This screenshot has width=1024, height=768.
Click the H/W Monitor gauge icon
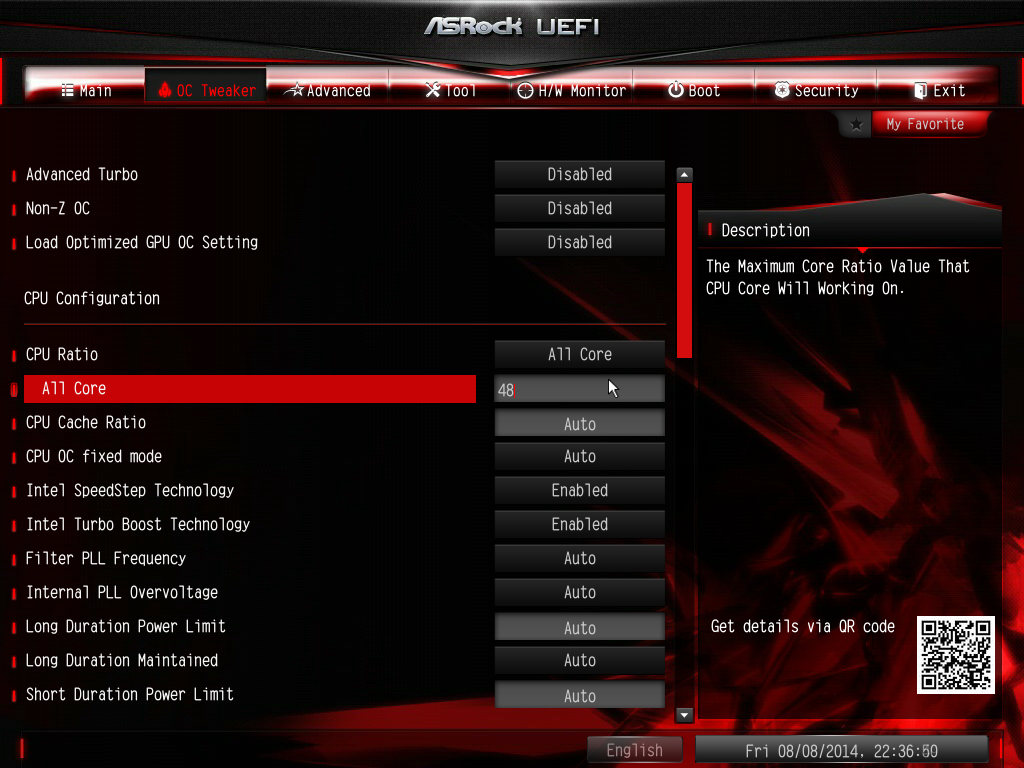525,91
